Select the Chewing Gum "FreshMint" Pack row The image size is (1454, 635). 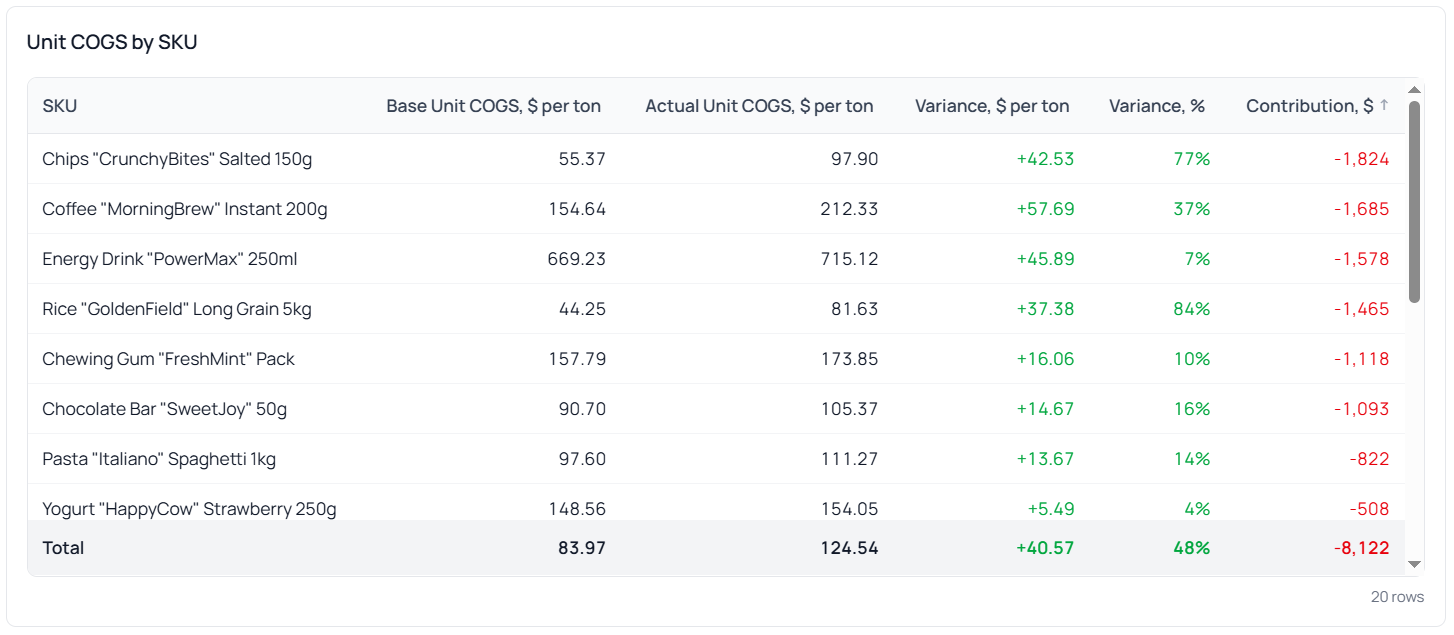pos(168,359)
